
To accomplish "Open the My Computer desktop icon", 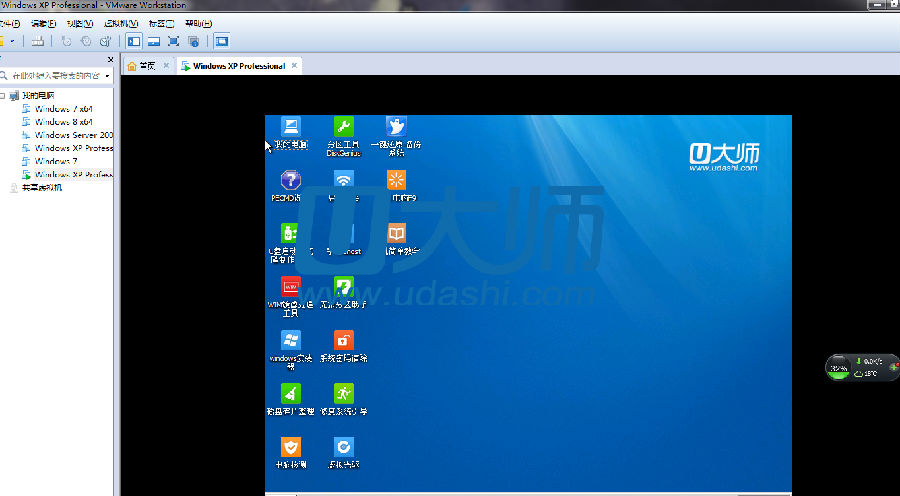I will [x=291, y=129].
